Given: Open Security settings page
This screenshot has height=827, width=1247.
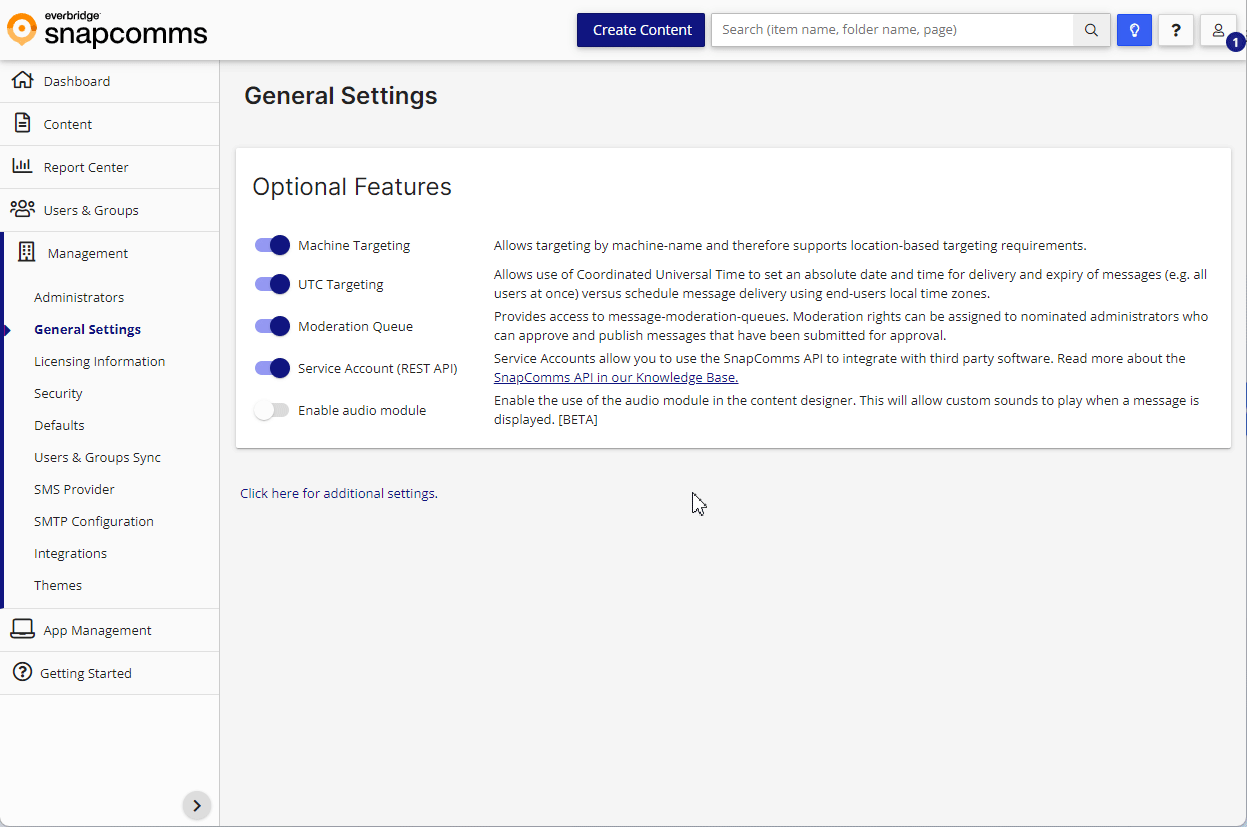Looking at the screenshot, I should click(x=58, y=393).
